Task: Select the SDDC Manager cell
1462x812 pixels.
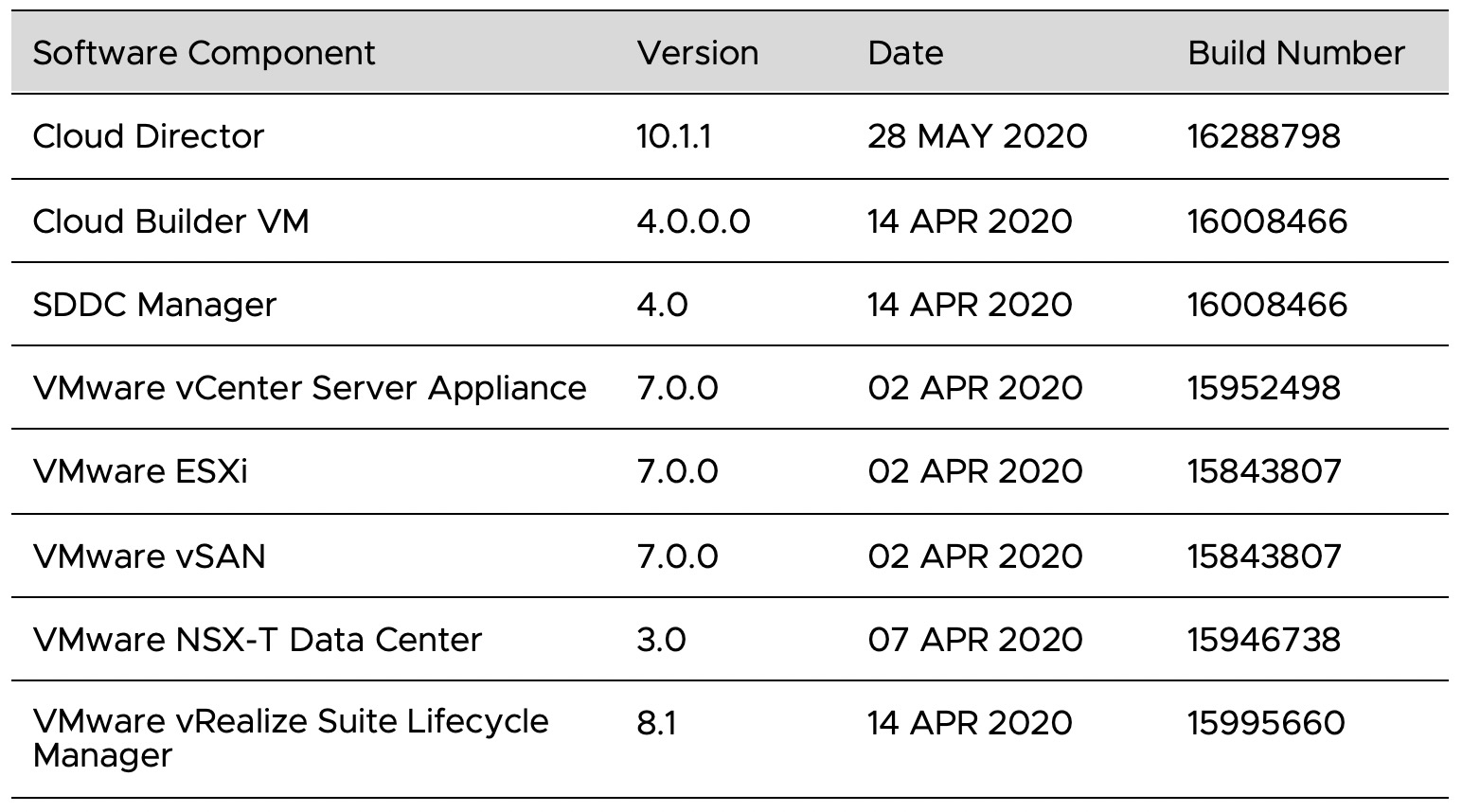Action: point(154,305)
